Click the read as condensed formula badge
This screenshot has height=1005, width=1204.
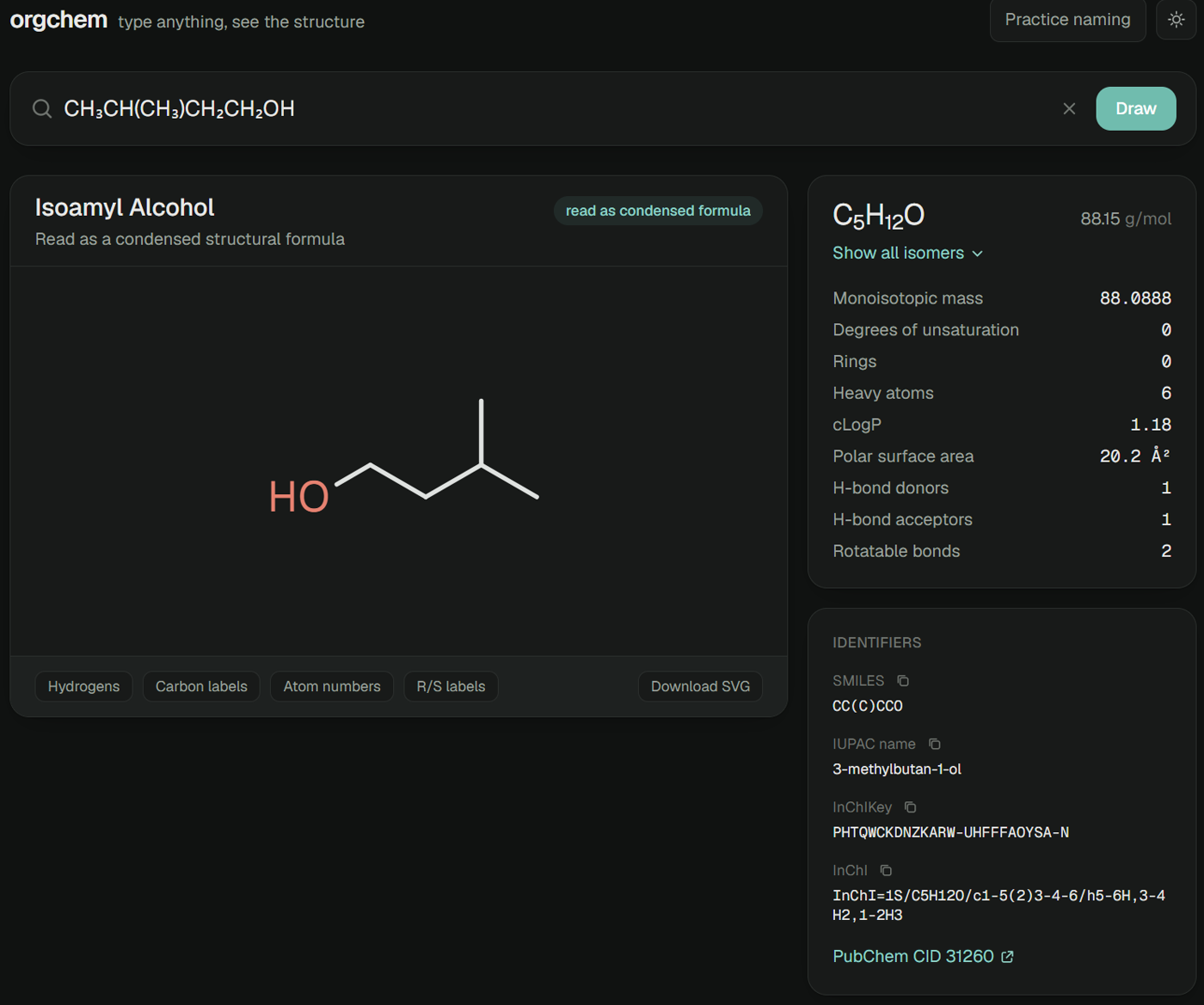(658, 211)
